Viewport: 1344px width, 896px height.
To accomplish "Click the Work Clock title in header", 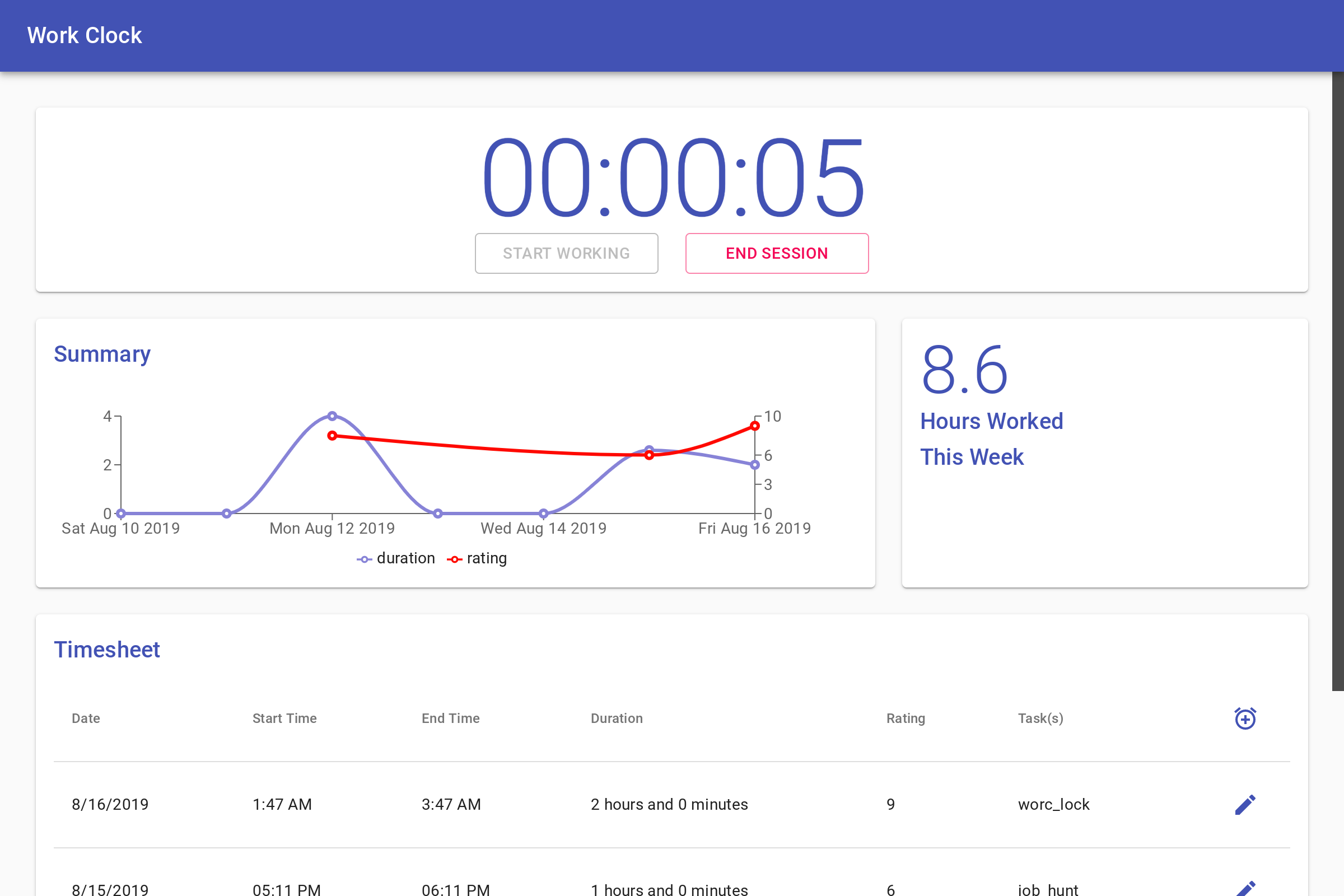I will click(x=85, y=35).
